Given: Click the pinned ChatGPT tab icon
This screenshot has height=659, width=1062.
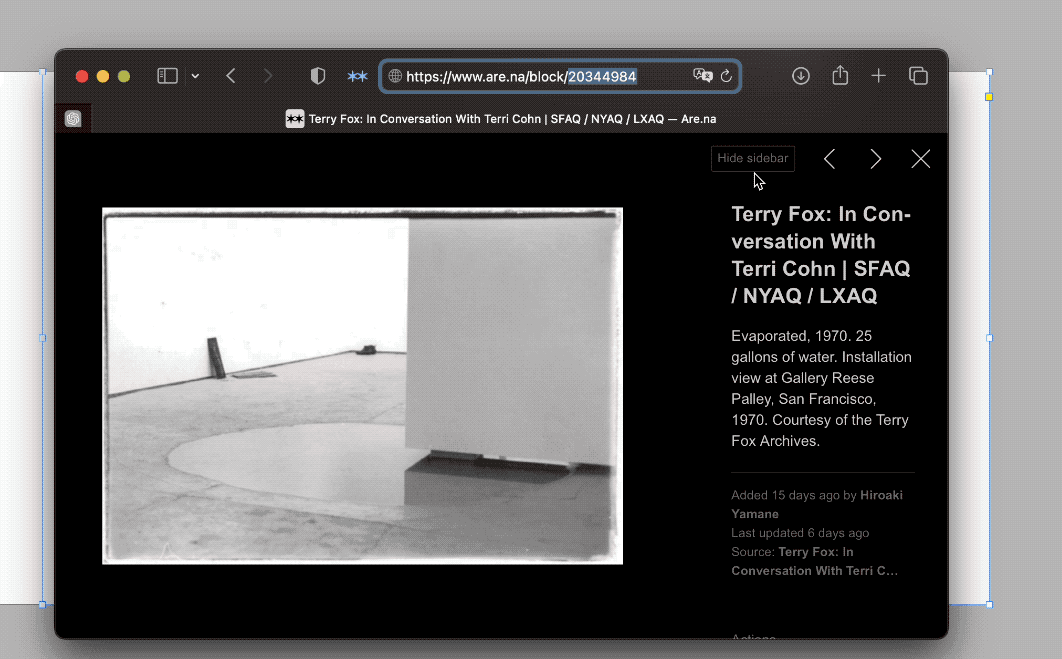Looking at the screenshot, I should pyautogui.click(x=73, y=119).
